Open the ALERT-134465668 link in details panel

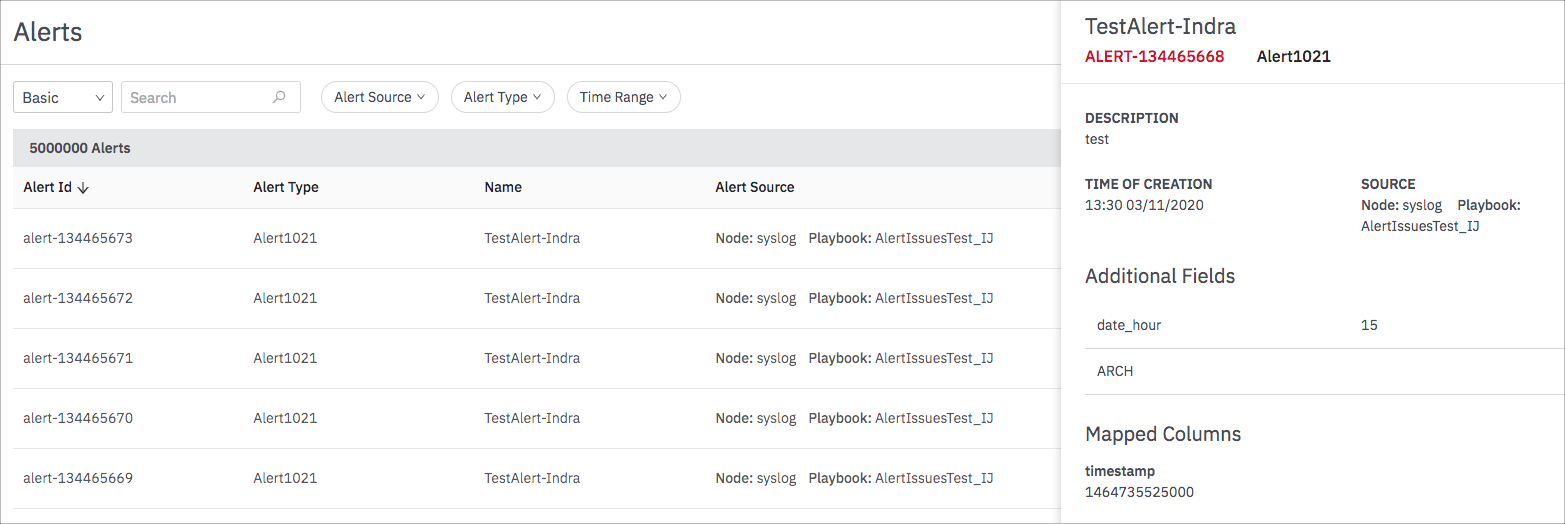1154,57
